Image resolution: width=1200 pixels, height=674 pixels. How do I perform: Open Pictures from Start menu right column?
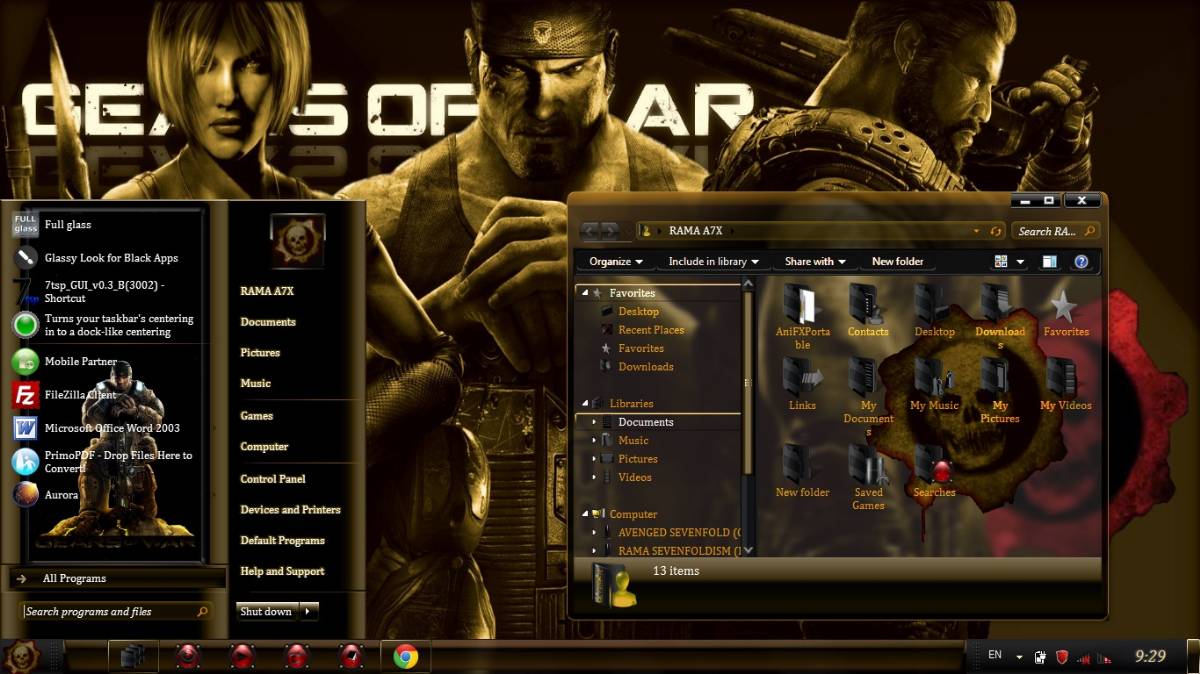pos(260,352)
